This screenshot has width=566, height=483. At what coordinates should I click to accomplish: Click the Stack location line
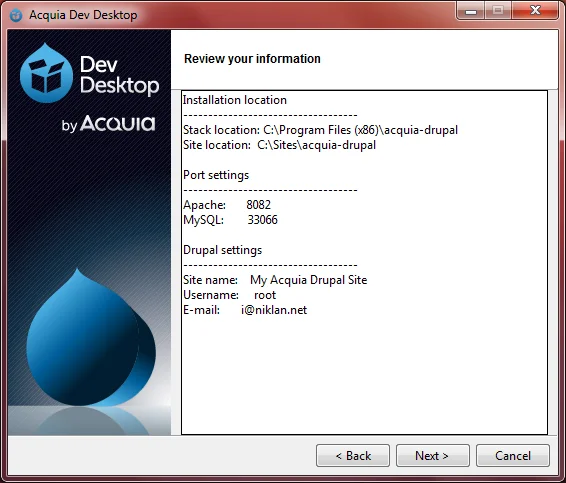[x=321, y=130]
